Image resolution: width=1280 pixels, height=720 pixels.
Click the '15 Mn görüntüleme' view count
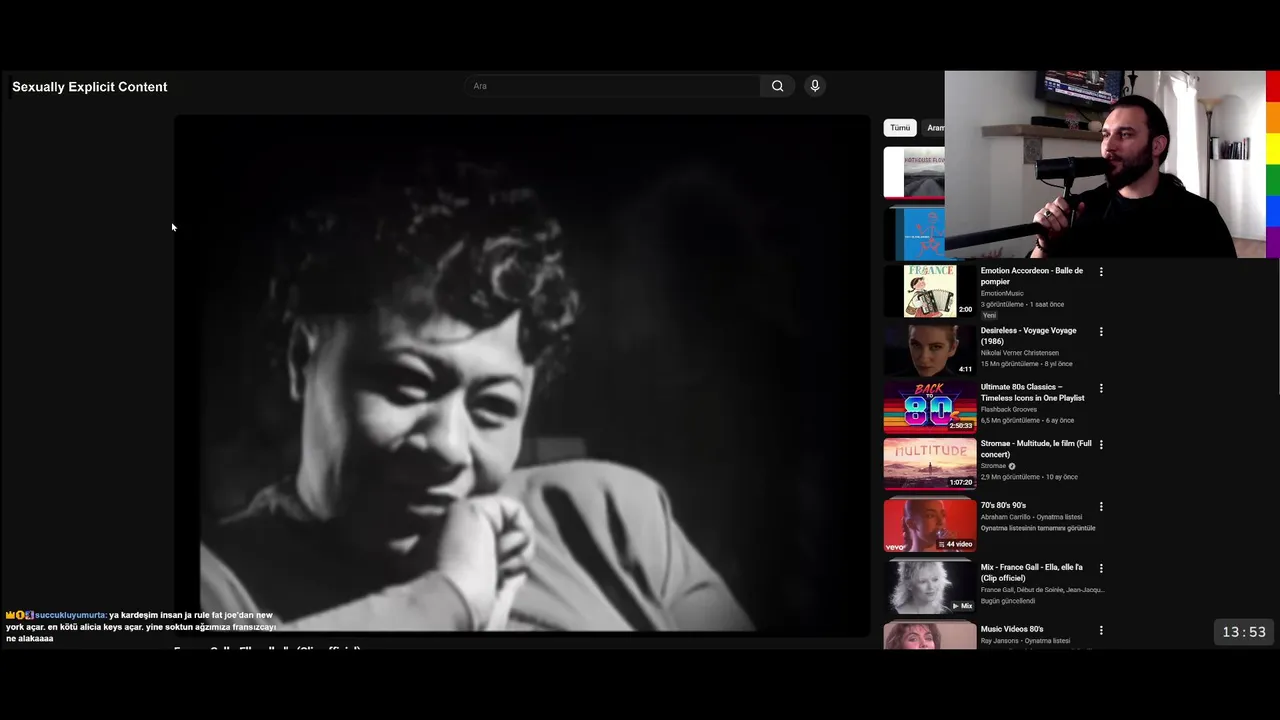(x=1010, y=364)
